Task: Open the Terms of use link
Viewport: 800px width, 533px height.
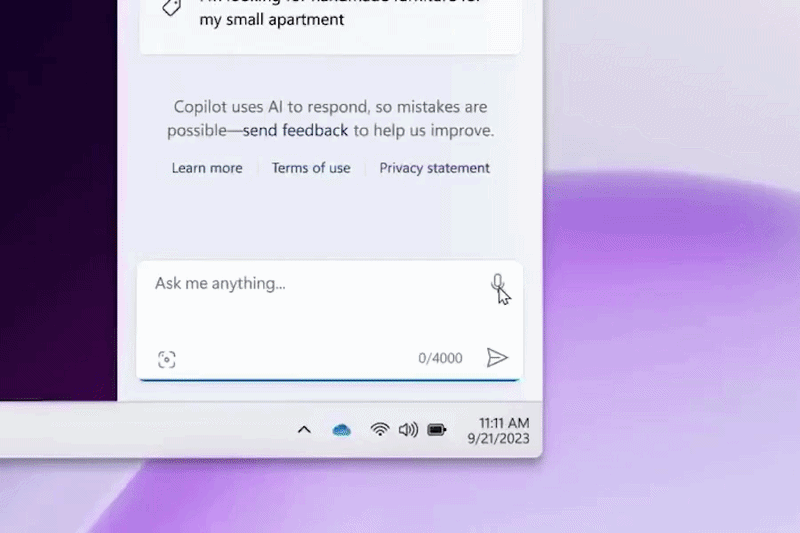Action: [311, 168]
